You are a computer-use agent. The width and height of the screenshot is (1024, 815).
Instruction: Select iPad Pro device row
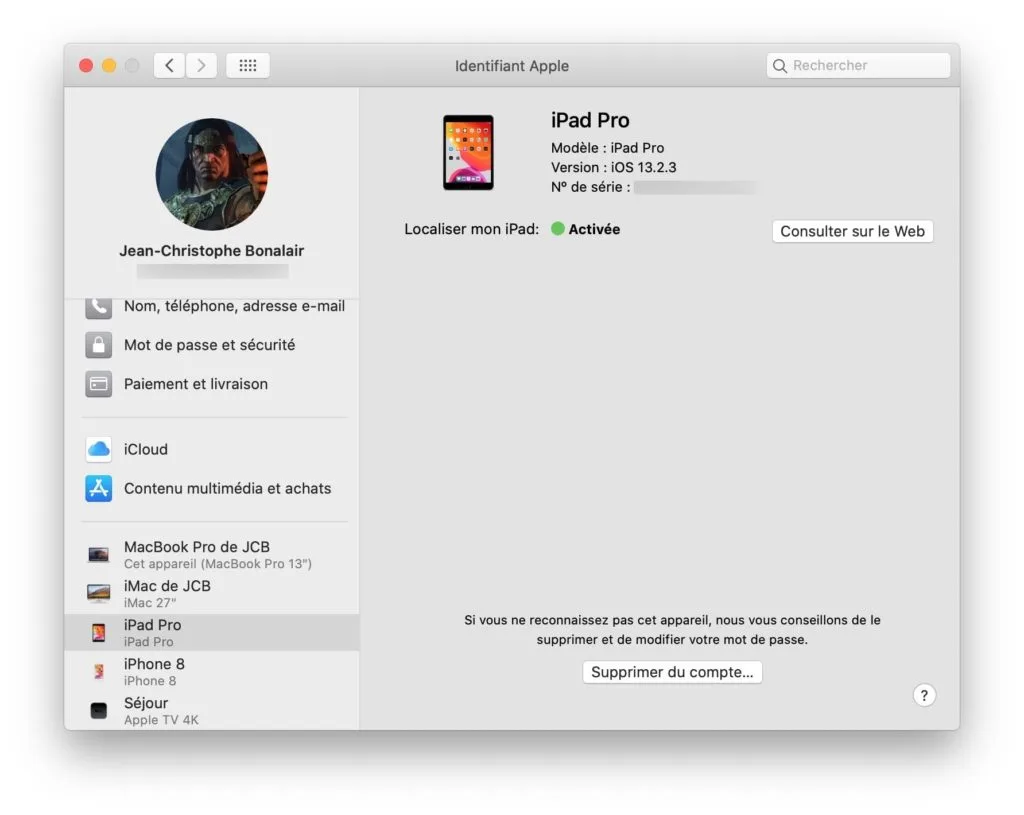212,632
